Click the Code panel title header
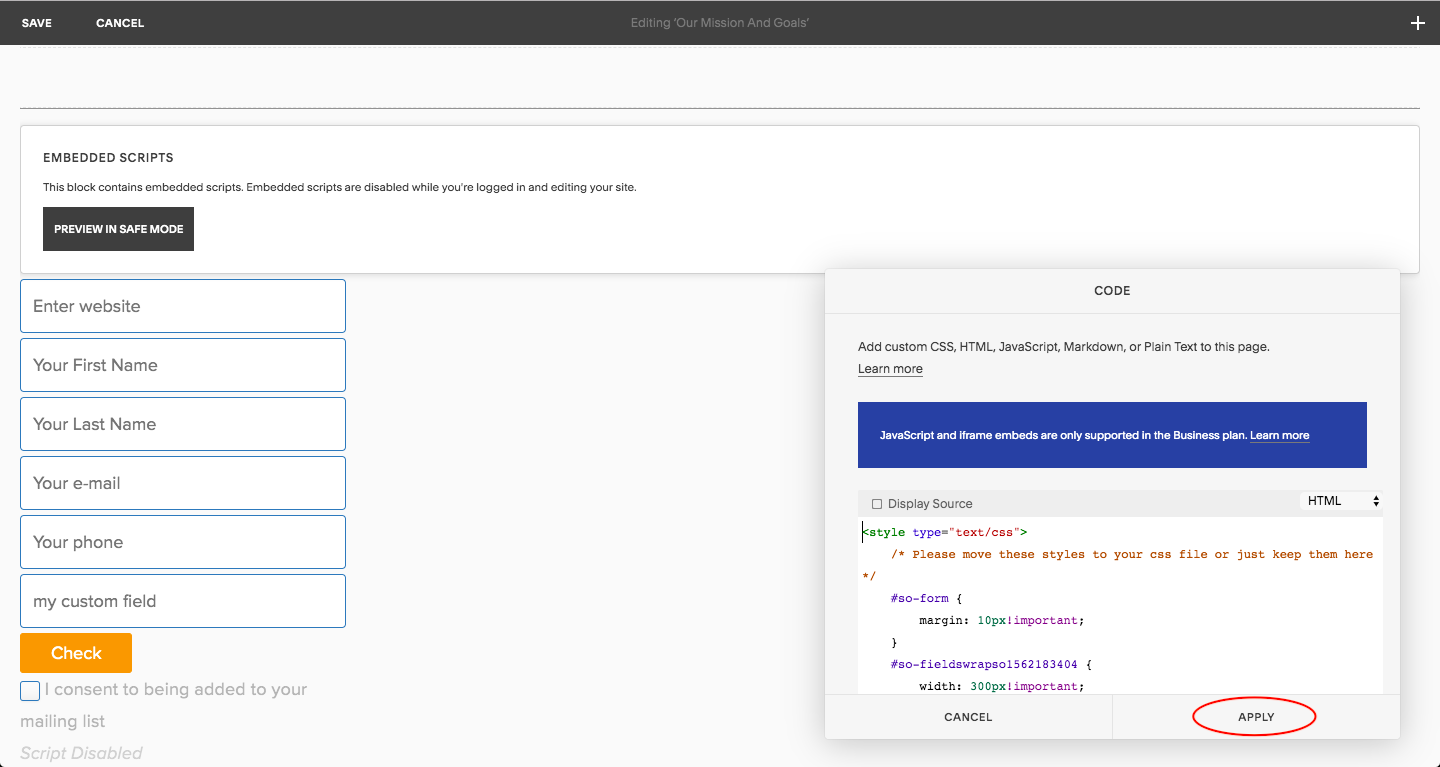 (x=1112, y=291)
